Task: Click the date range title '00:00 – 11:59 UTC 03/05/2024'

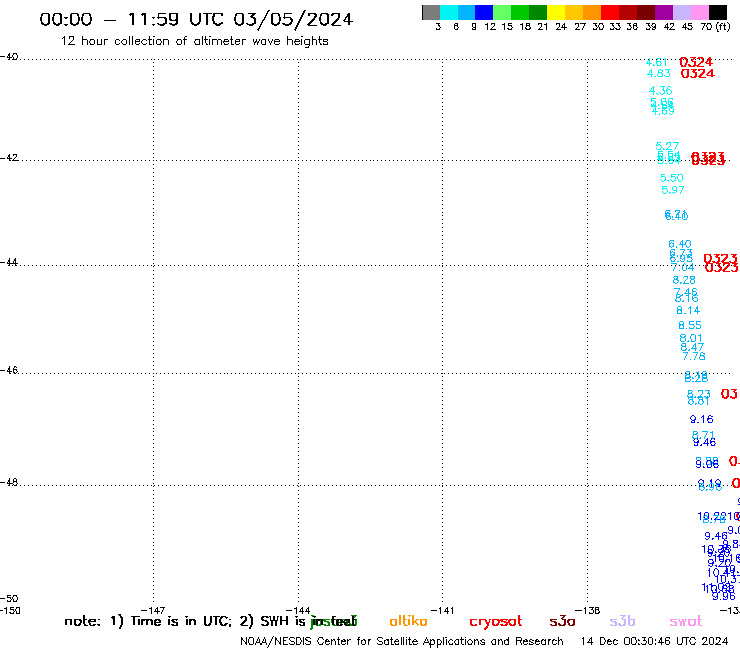Action: [x=196, y=19]
